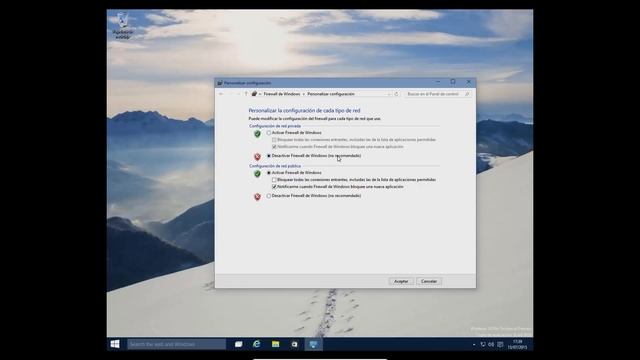Viewport: 640px width, 360px height.
Task: Open the Recycle Bin desktop icon
Action: [x=122, y=25]
